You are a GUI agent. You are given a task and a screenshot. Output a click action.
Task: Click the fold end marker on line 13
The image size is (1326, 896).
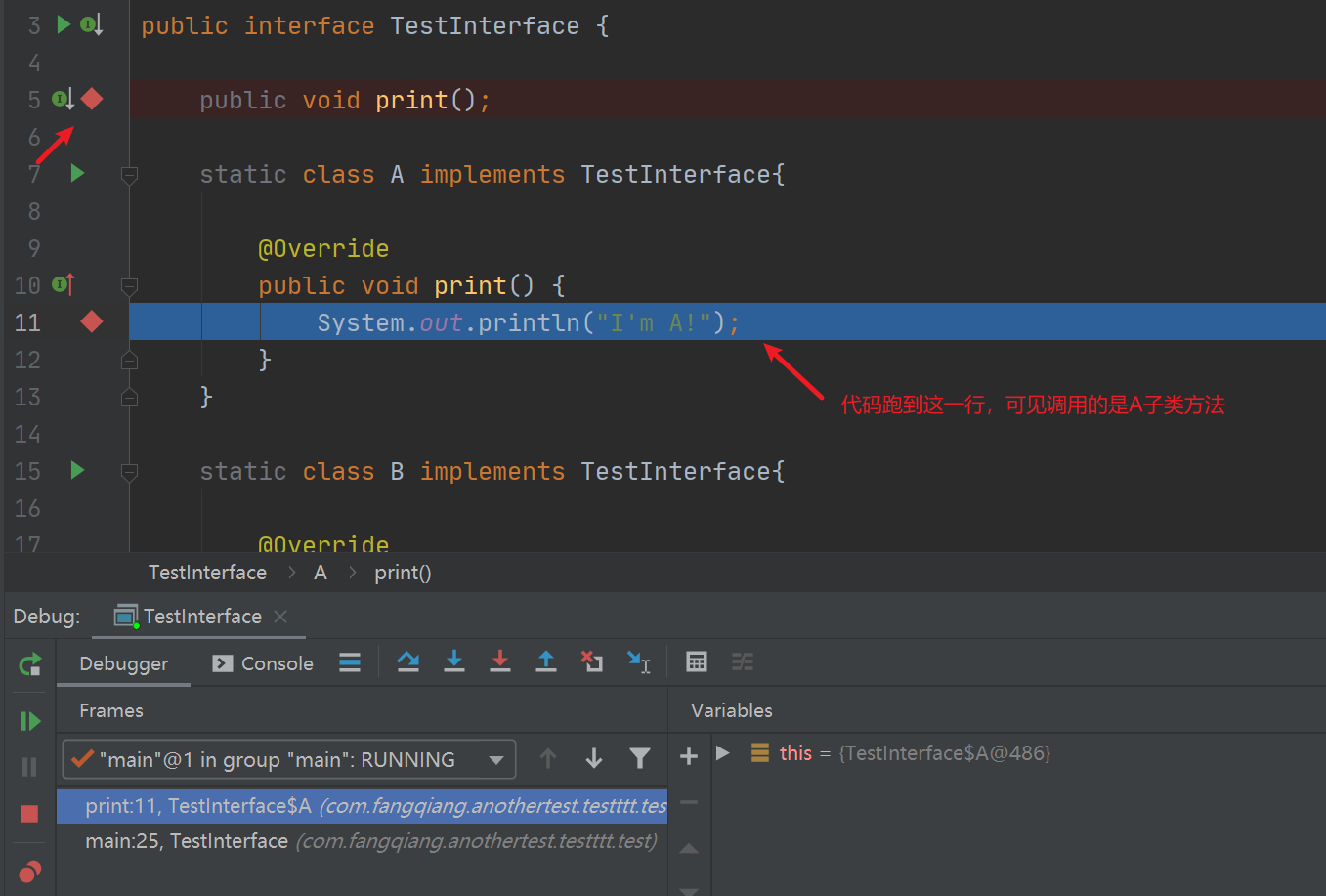pyautogui.click(x=129, y=397)
